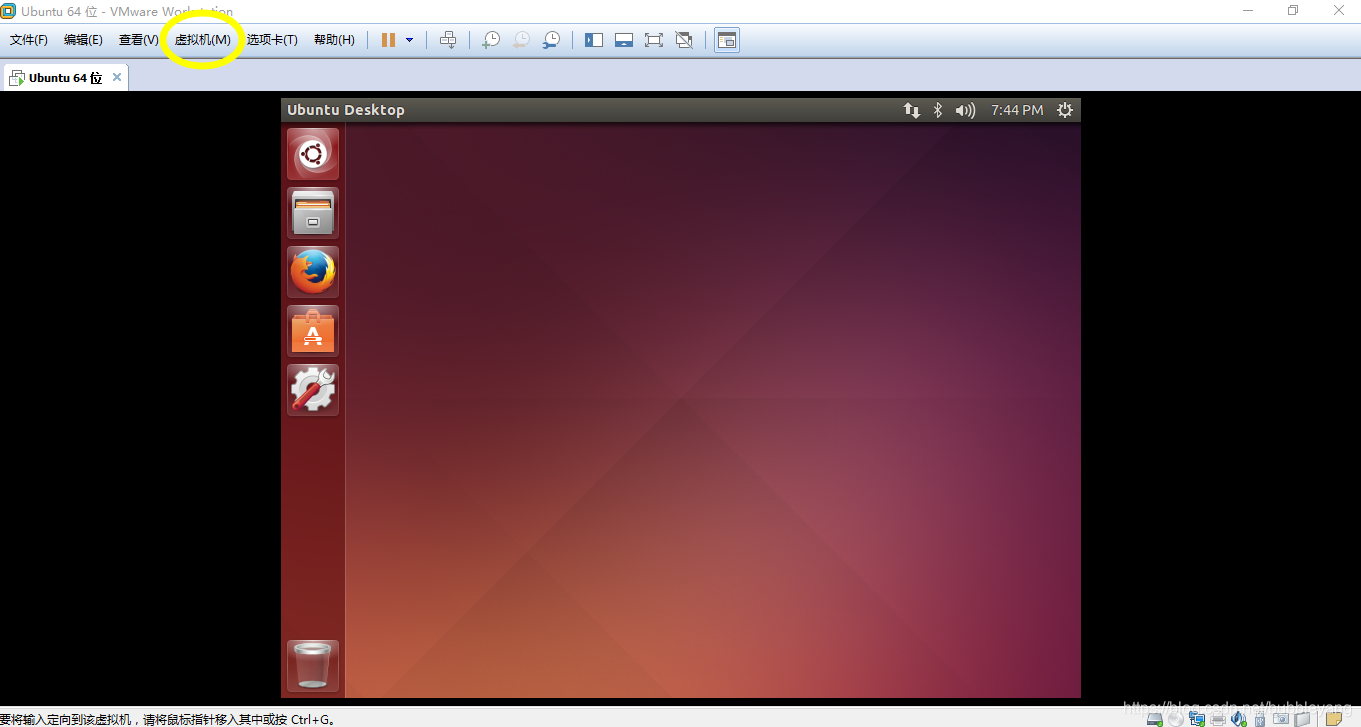The width and height of the screenshot is (1361, 727).
Task: Open the 选项卡(T) menu
Action: pos(272,40)
